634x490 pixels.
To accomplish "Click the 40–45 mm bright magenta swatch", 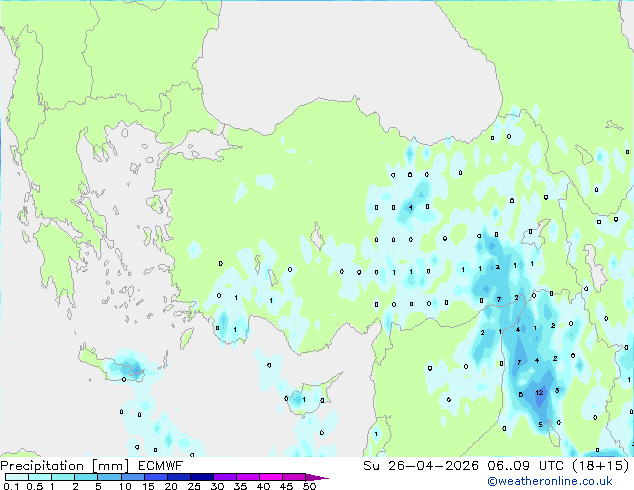I will [271, 477].
